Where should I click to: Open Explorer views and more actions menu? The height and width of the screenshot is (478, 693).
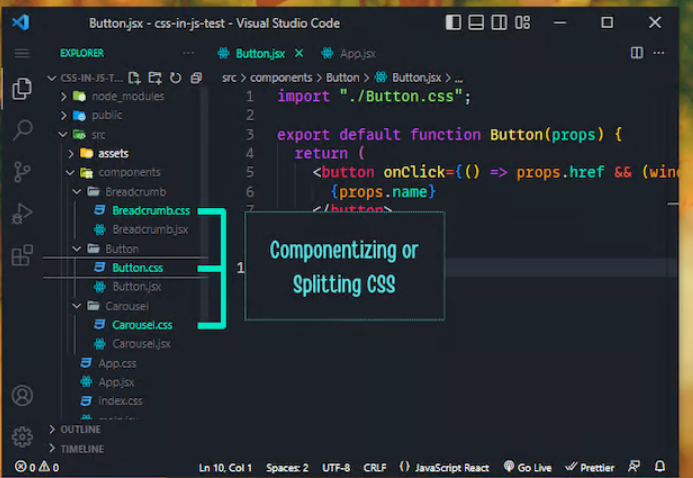point(188,53)
